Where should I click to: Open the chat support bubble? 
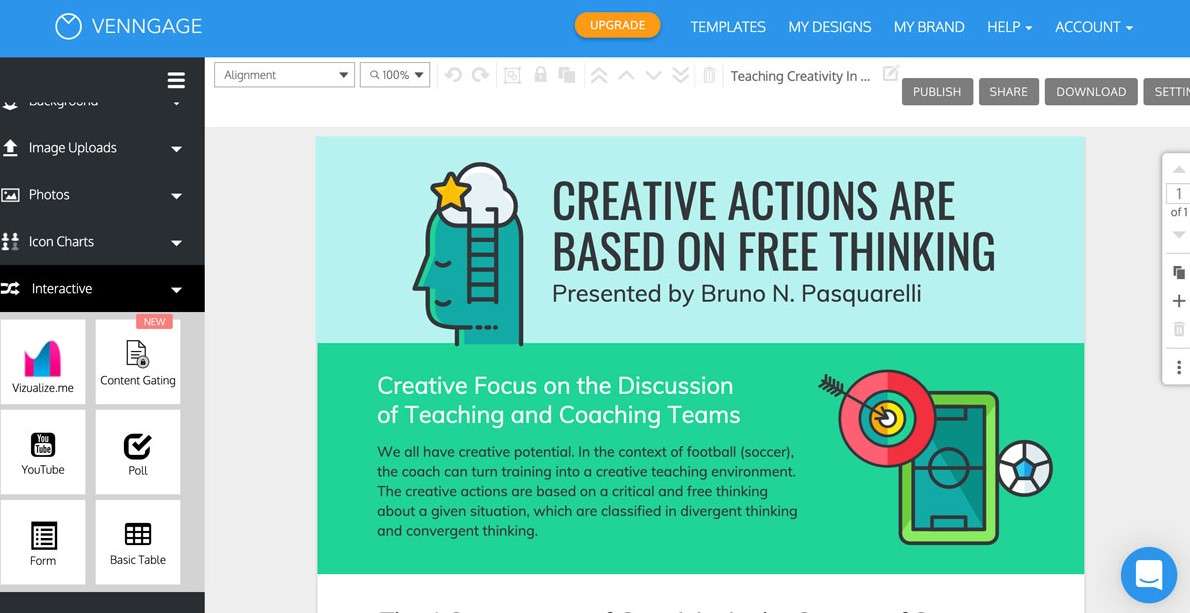click(x=1149, y=575)
